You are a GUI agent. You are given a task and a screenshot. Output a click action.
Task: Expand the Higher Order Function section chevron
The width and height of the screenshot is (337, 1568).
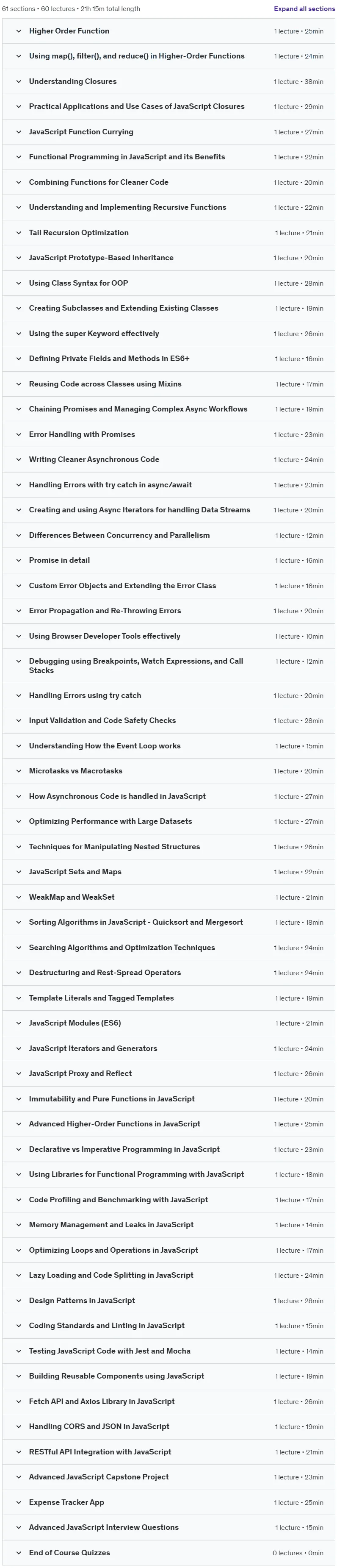18,31
